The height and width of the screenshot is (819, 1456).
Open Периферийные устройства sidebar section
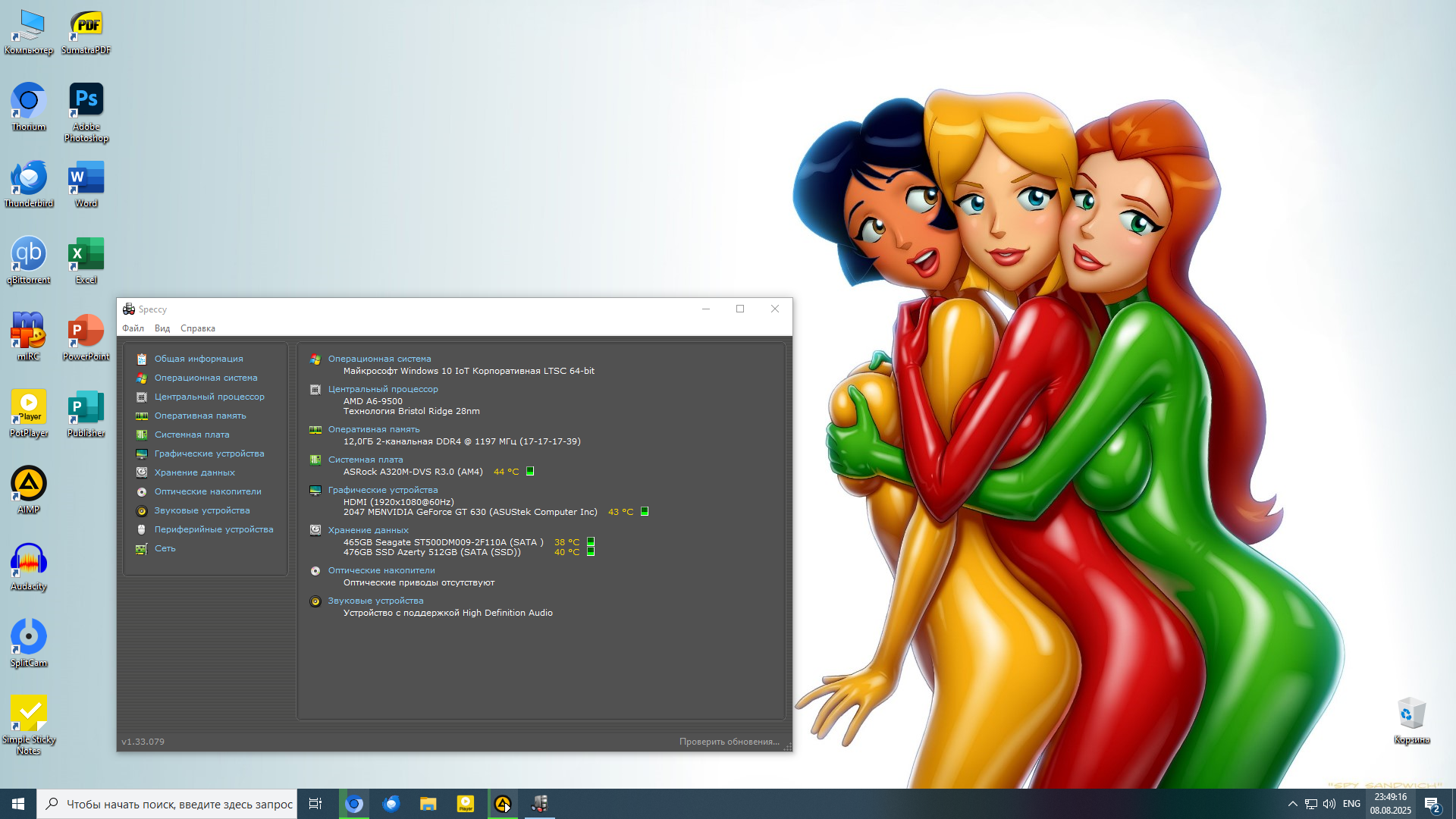click(x=214, y=529)
